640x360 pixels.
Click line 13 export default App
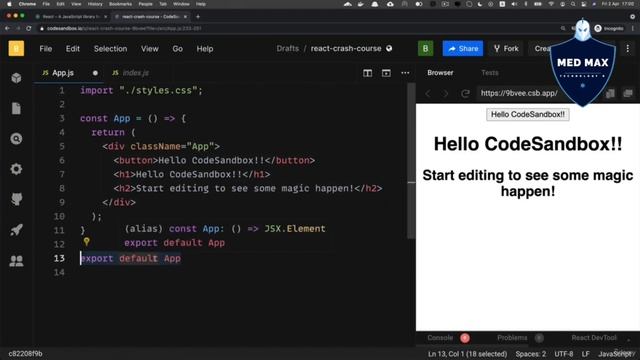click(x=130, y=258)
